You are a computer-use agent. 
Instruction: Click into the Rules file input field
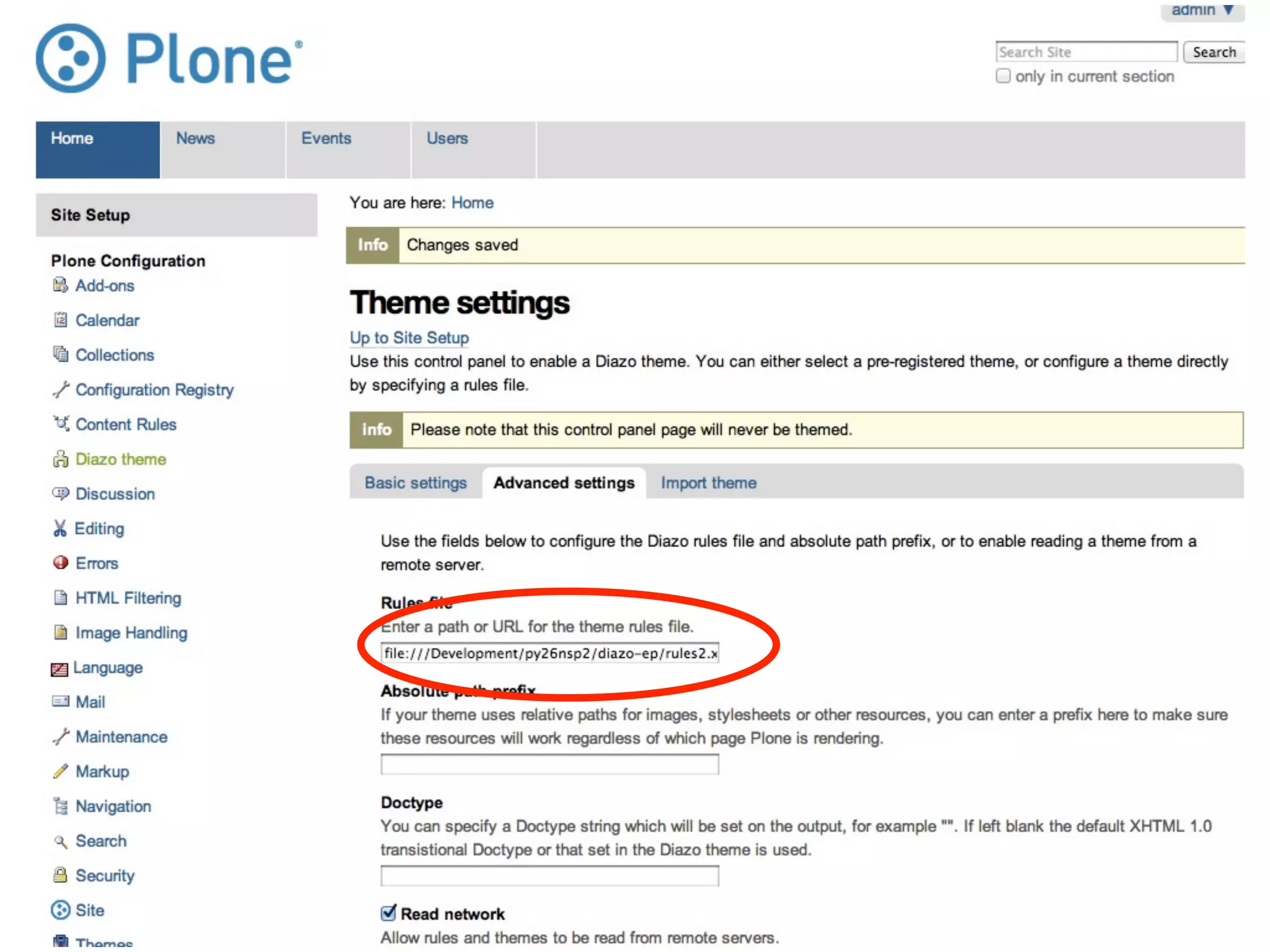coord(549,653)
